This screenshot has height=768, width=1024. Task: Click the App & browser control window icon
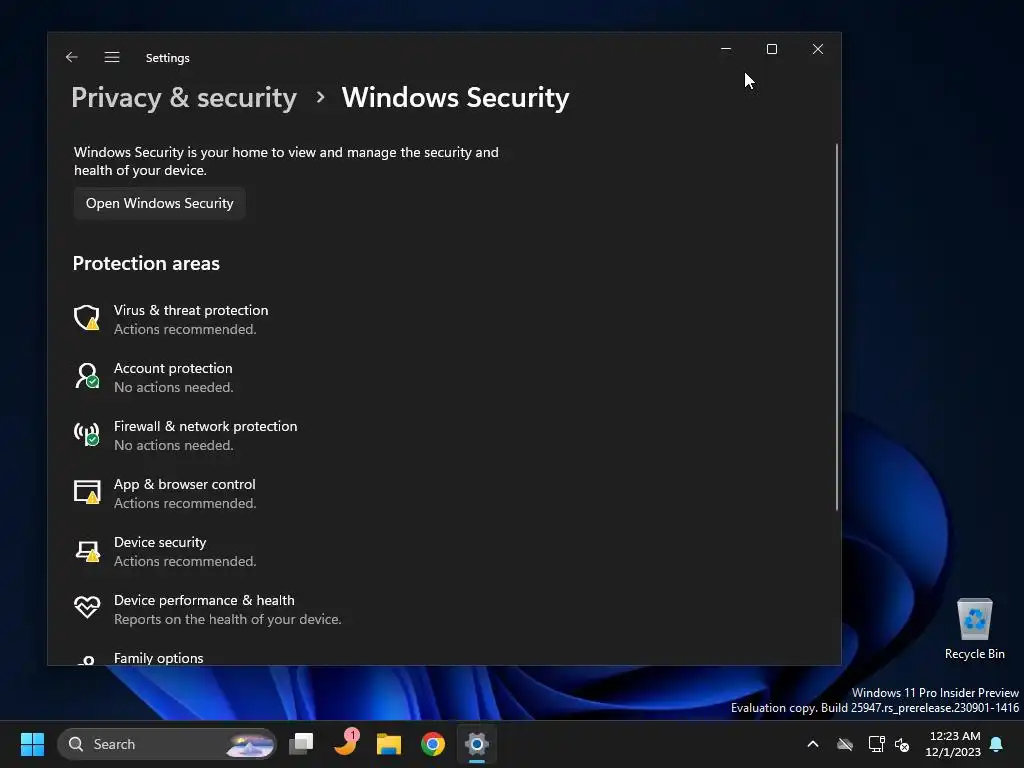87,492
